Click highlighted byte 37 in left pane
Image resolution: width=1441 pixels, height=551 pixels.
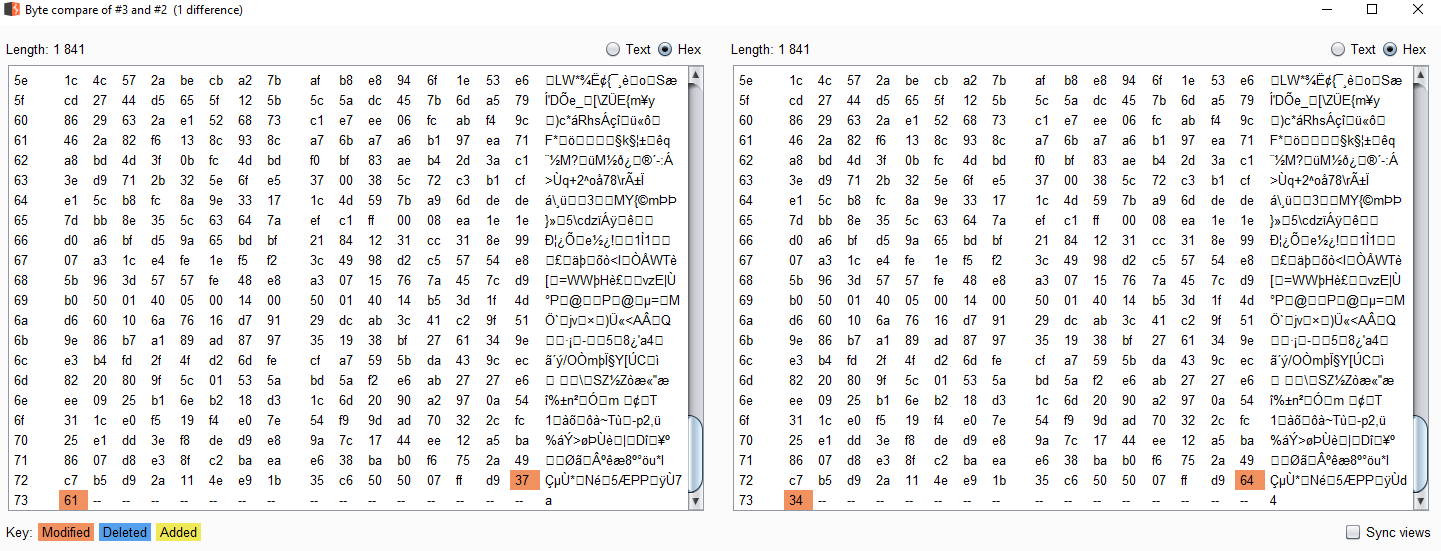[x=525, y=480]
